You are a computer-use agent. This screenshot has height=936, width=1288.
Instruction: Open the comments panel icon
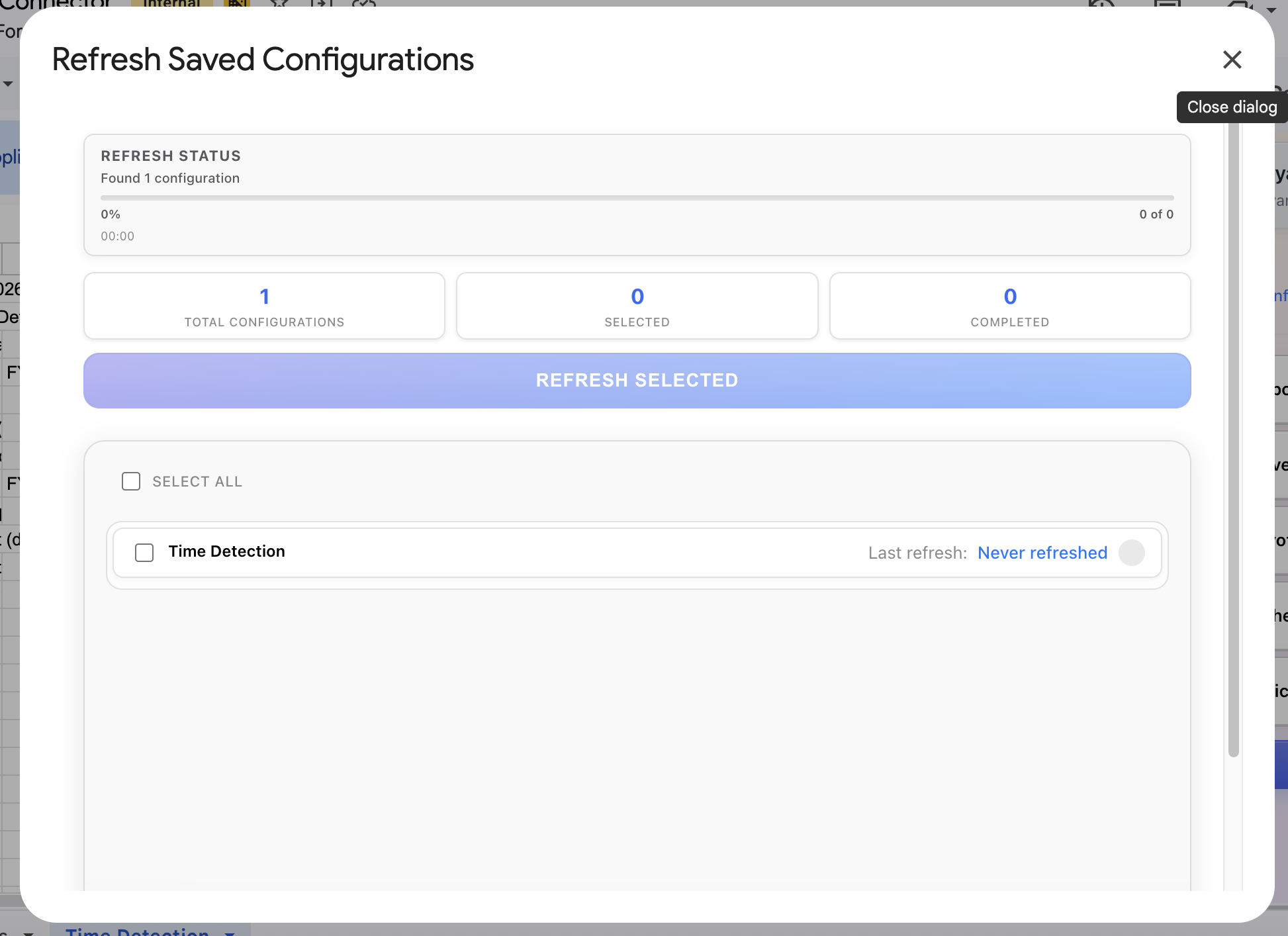coord(1168,4)
